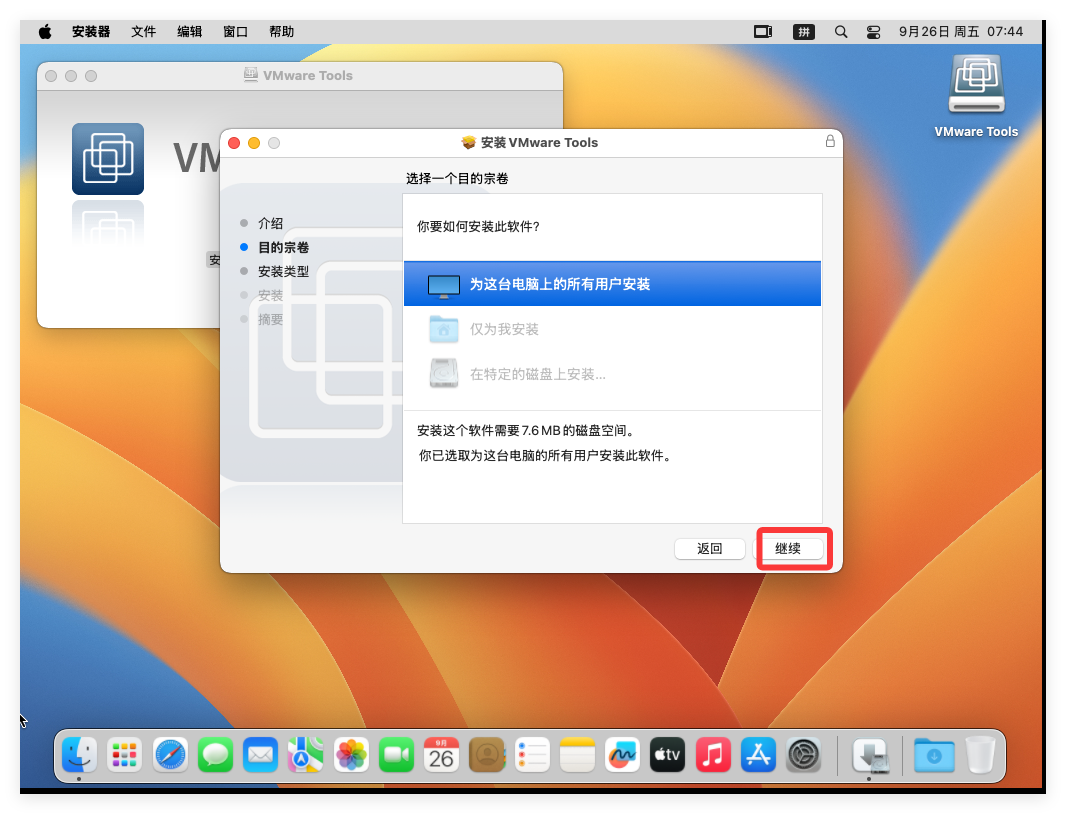Image resolution: width=1066 pixels, height=814 pixels.
Task: Open the Apple menu
Action: 45,31
